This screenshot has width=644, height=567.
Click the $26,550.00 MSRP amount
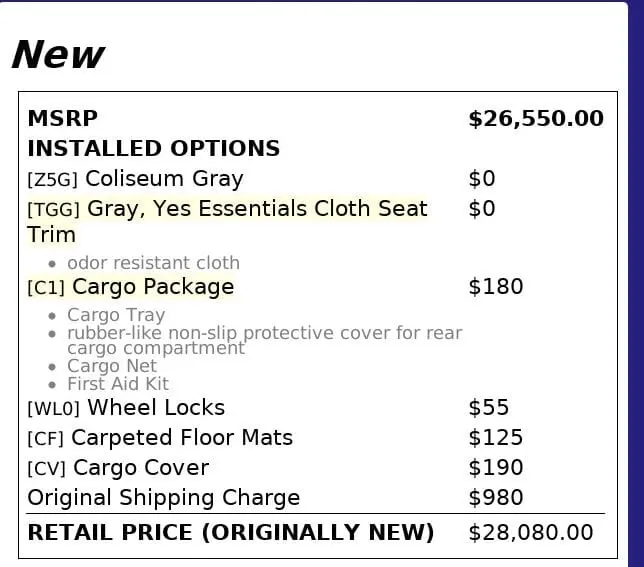pos(535,119)
